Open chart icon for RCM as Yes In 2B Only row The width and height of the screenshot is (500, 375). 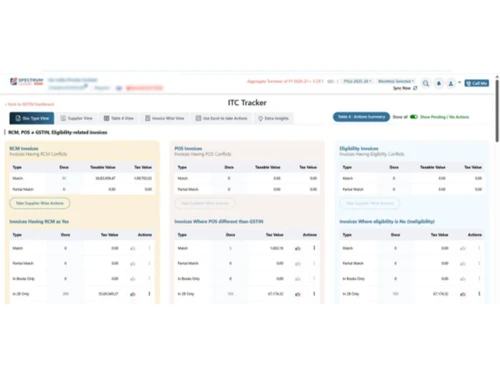tap(133, 294)
